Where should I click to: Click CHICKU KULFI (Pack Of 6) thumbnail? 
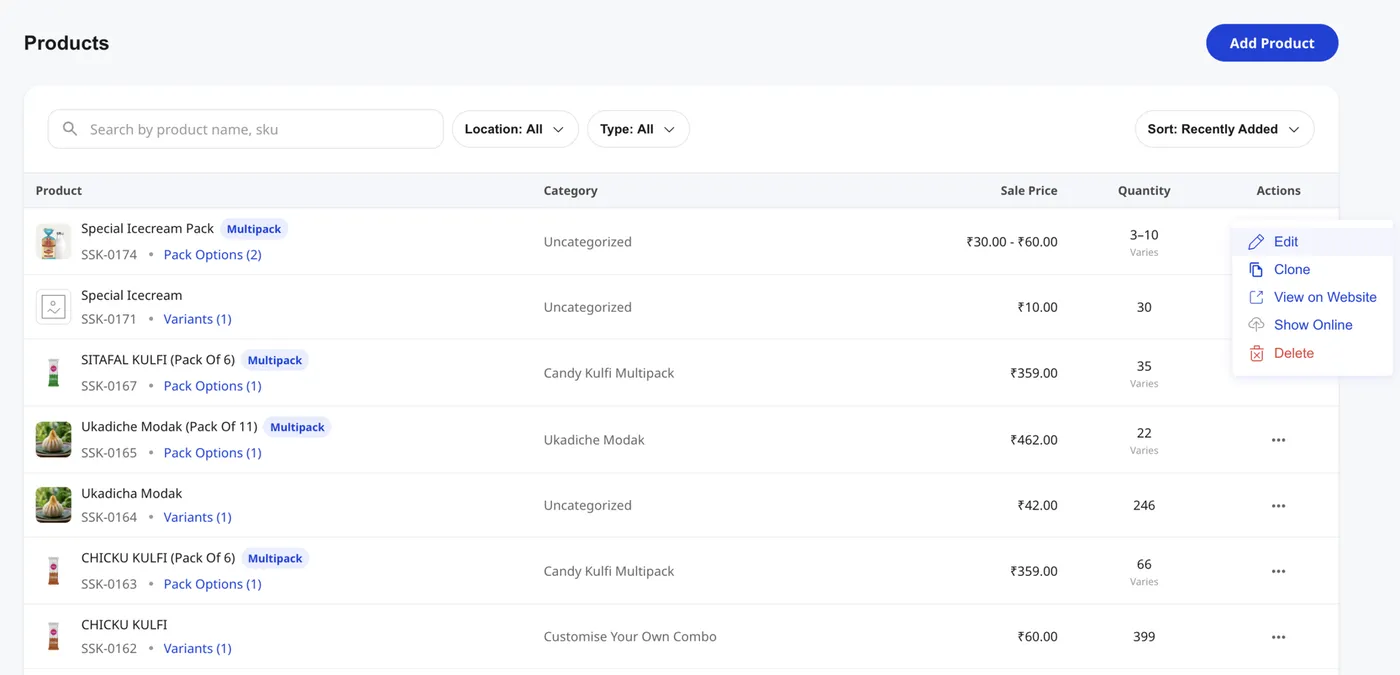(x=53, y=571)
